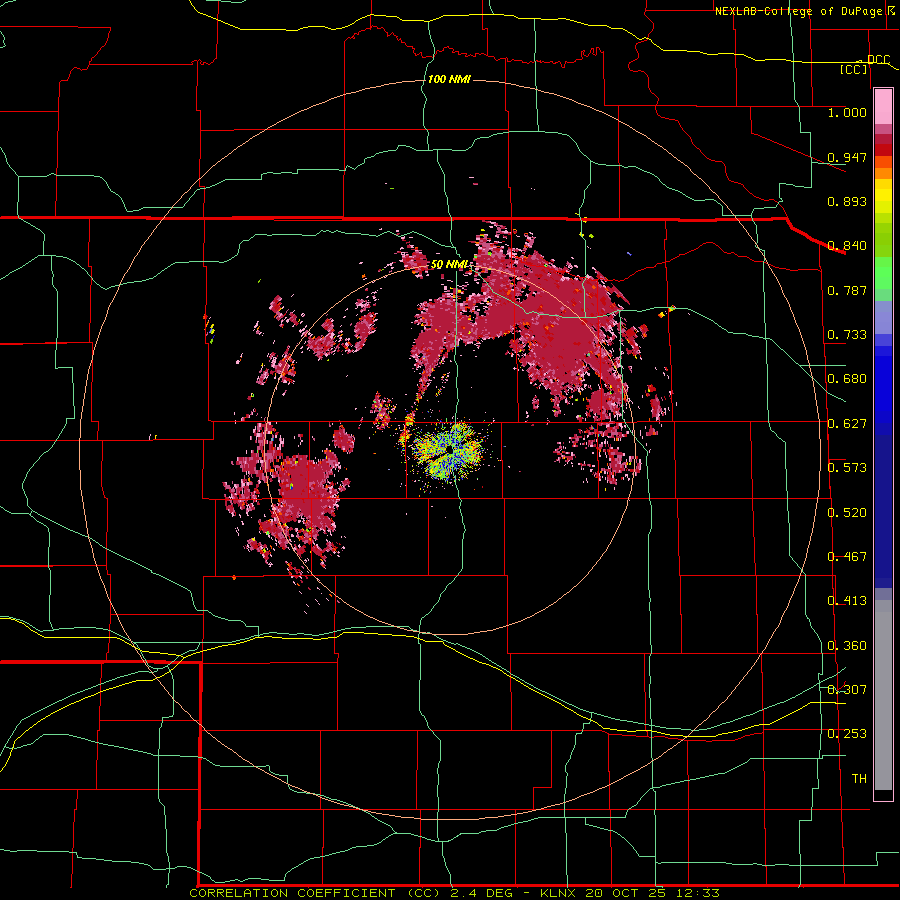Click the 0.733 scale value
Viewport: 900px width, 900px height.
click(847, 335)
